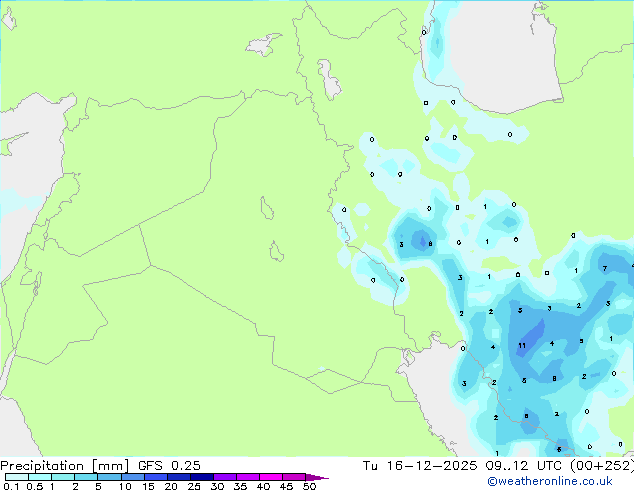Click the '25' legend scale label

(194, 486)
